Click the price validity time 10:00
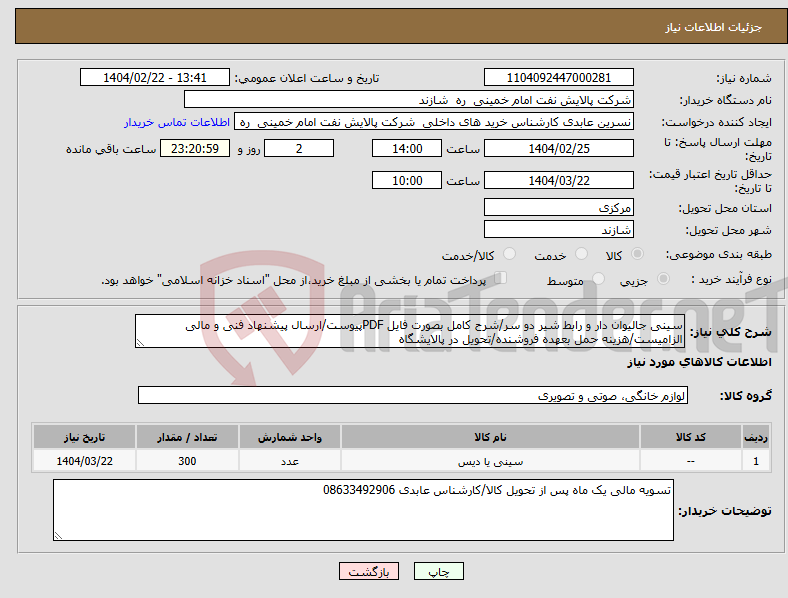This screenshot has width=788, height=598. 407,180
